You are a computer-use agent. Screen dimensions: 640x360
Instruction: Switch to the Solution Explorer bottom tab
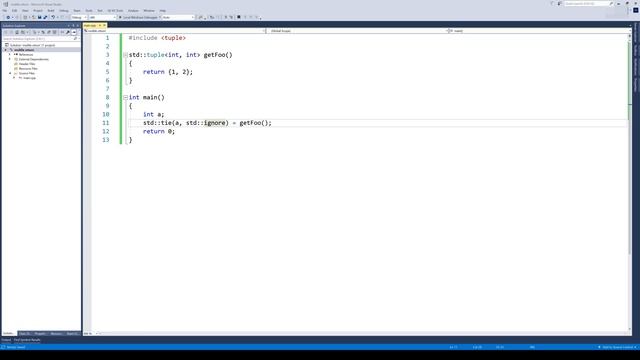(9, 333)
